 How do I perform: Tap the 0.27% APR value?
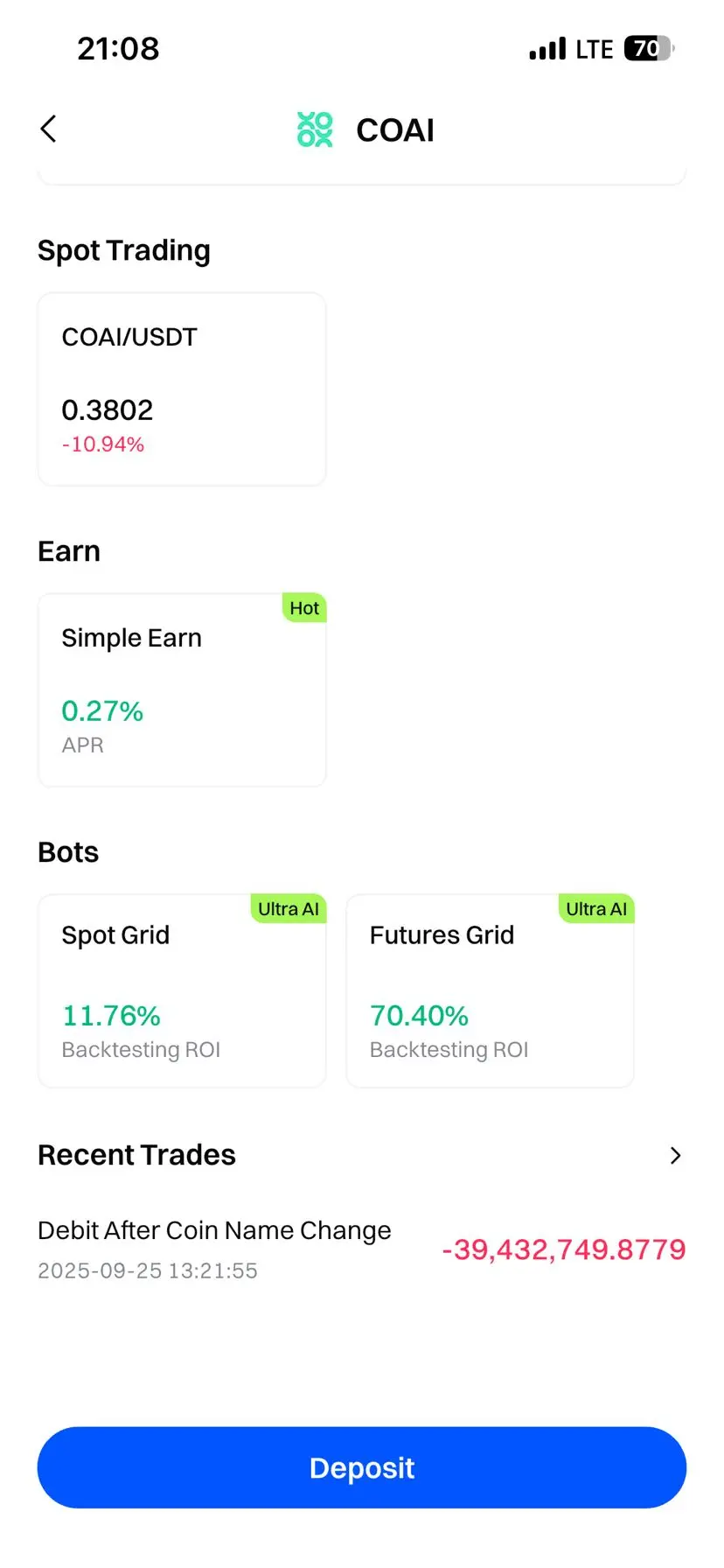[102, 711]
